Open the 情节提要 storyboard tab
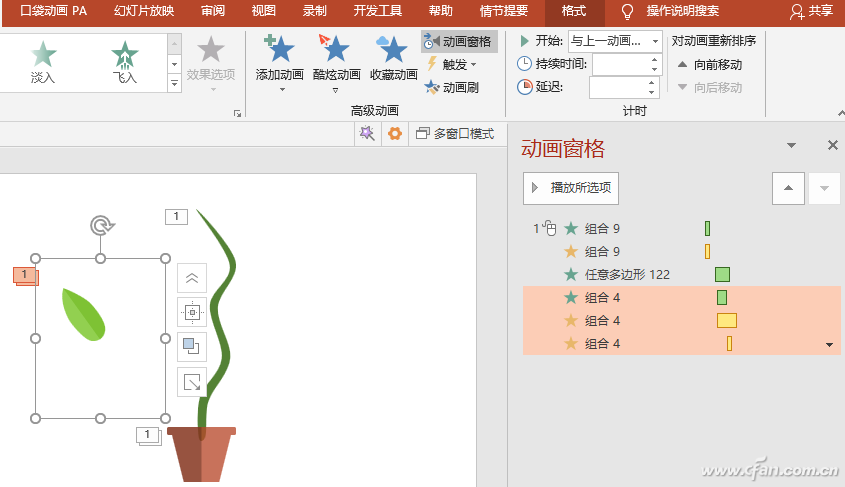Screen dimensions: 845x487 point(504,11)
